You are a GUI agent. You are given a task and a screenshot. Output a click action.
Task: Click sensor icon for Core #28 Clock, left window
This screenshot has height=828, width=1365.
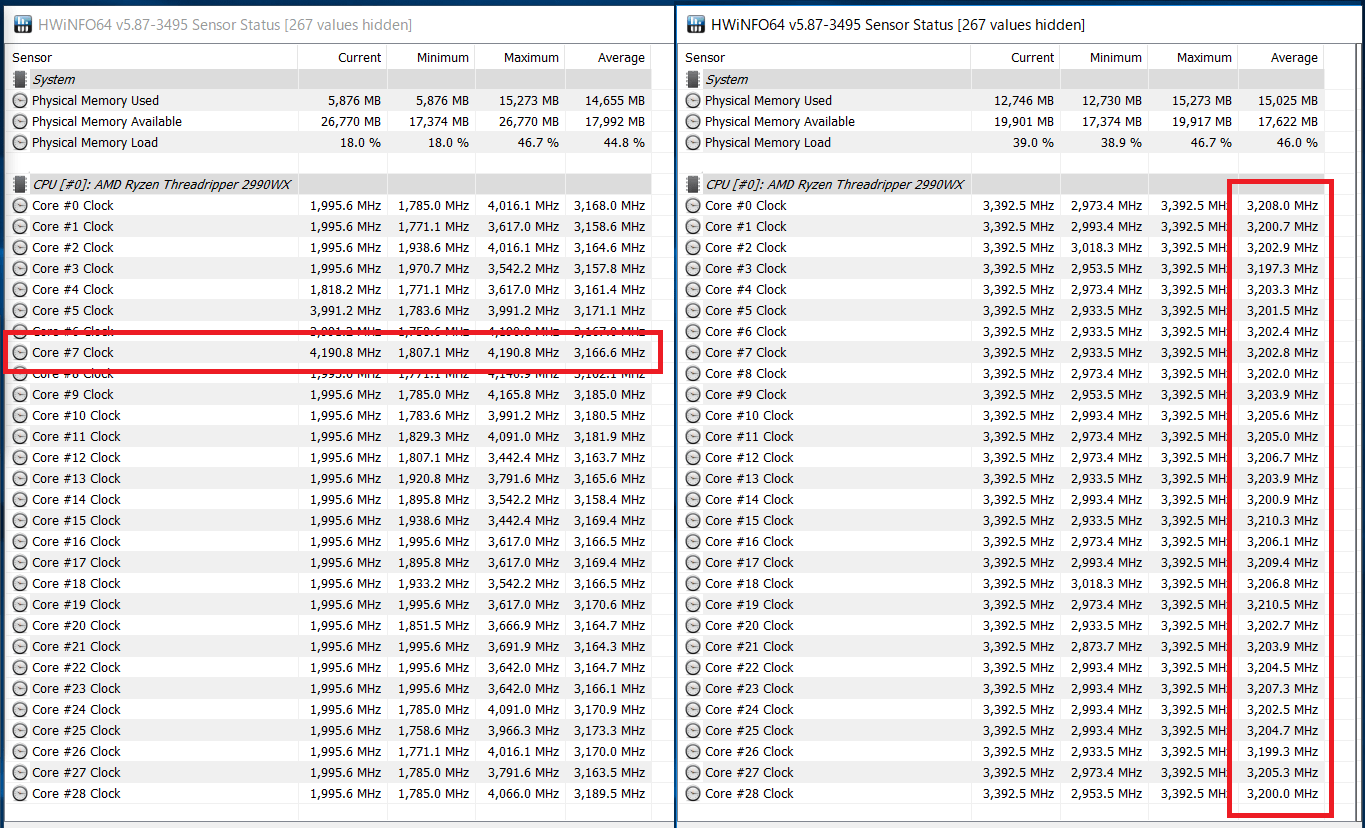20,793
